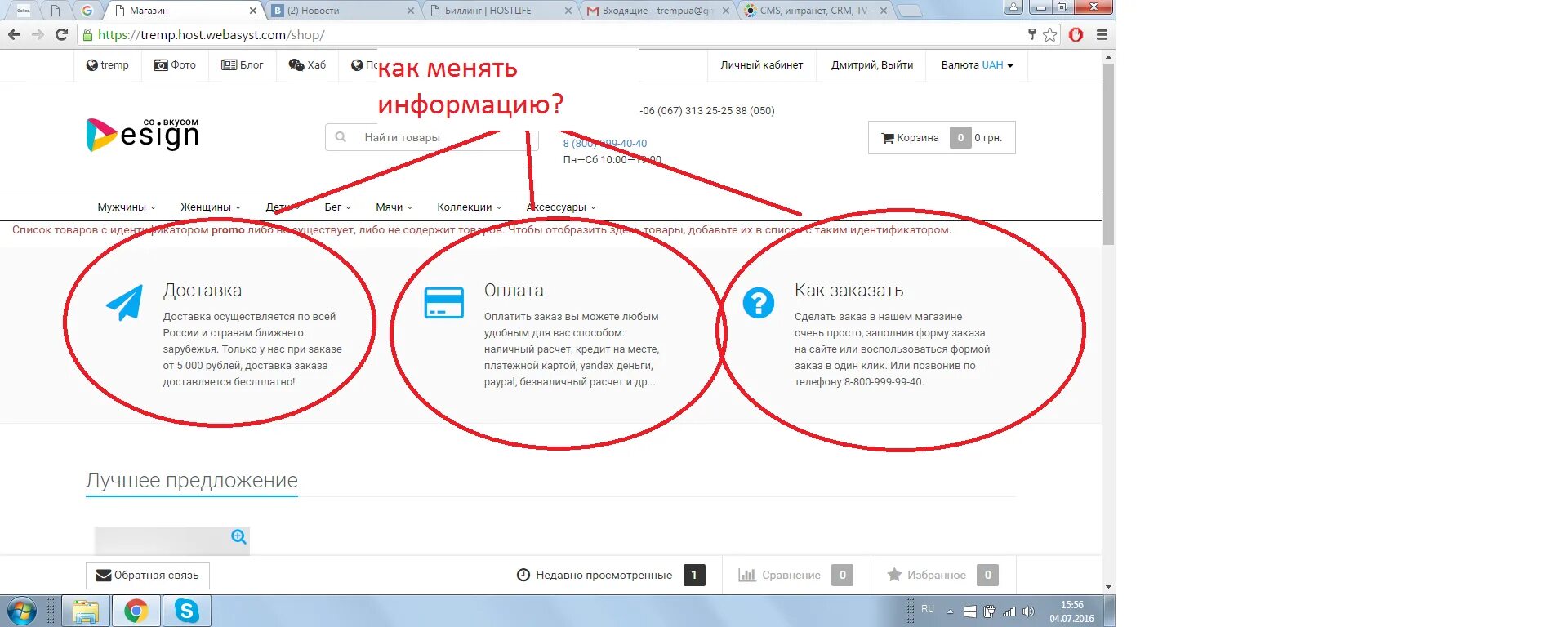This screenshot has width=1568, height=627.
Task: Click the vertical page scrollbar thumb
Action: (1108, 153)
